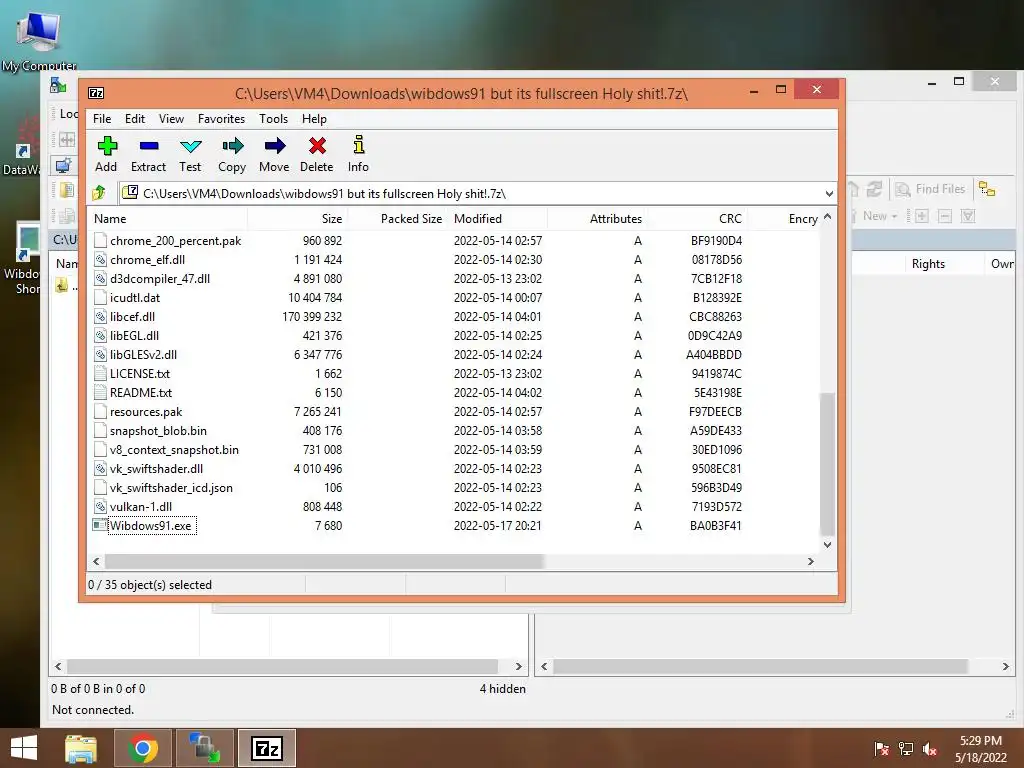The height and width of the screenshot is (768, 1024).
Task: Click the Test toolbar icon
Action: point(191,146)
